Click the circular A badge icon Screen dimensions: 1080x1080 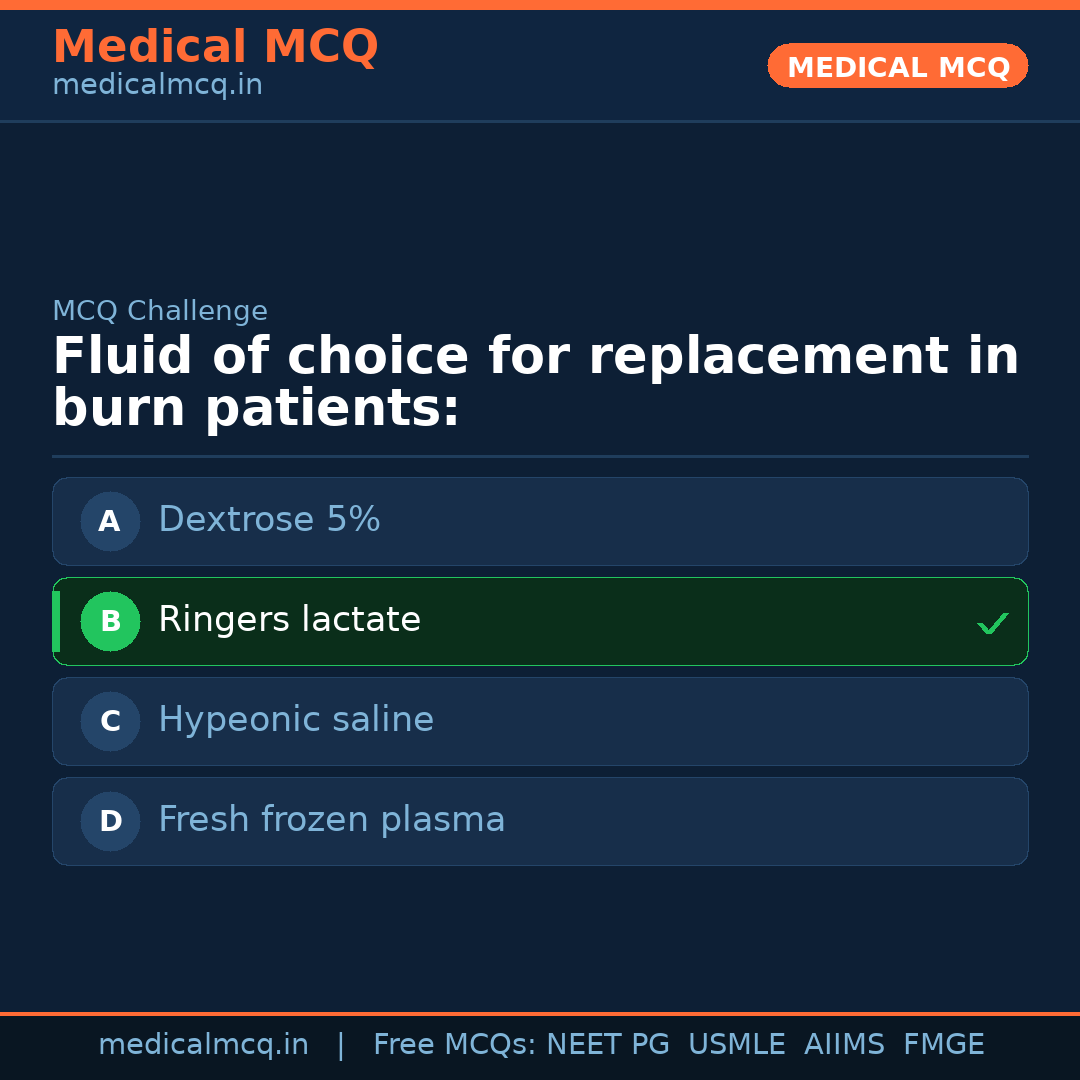110,521
